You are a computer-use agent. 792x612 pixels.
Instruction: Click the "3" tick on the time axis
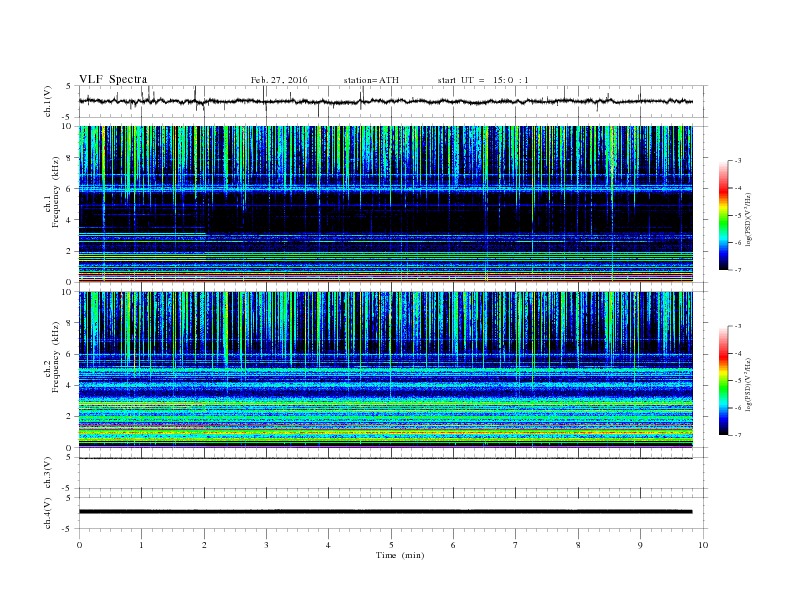[x=266, y=545]
